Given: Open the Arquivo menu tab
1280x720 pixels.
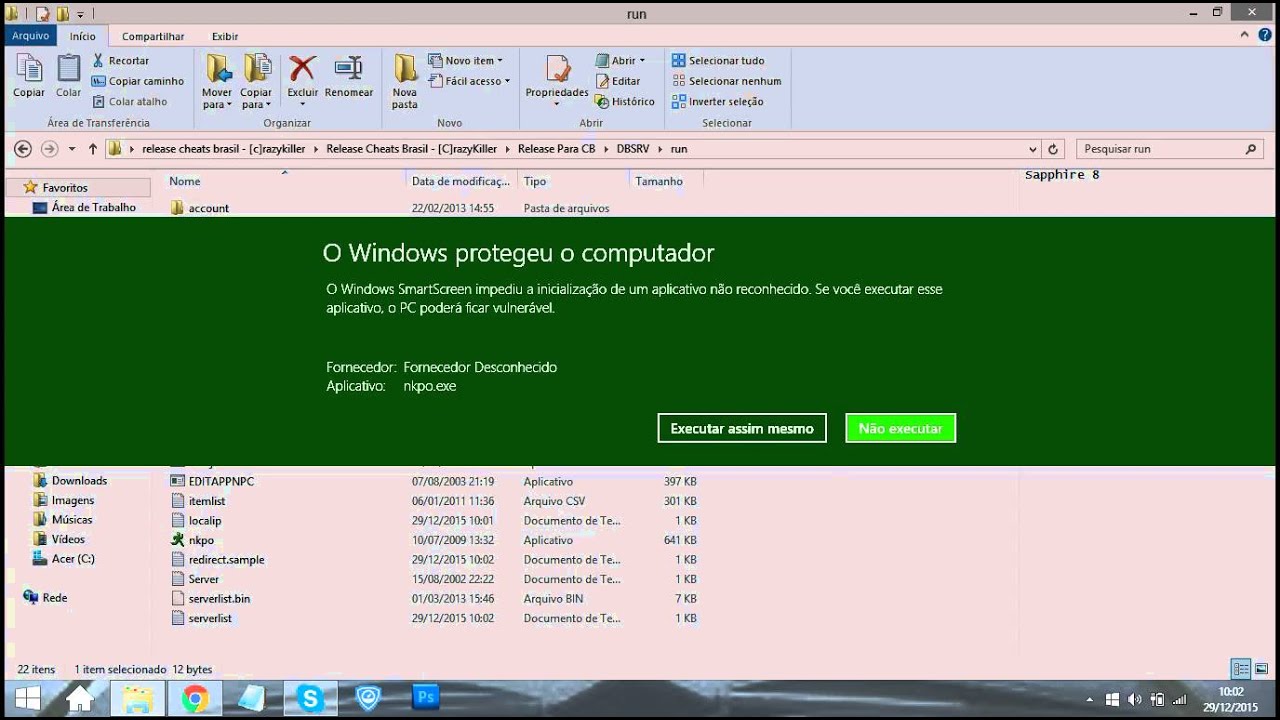Looking at the screenshot, I should pyautogui.click(x=30, y=35).
